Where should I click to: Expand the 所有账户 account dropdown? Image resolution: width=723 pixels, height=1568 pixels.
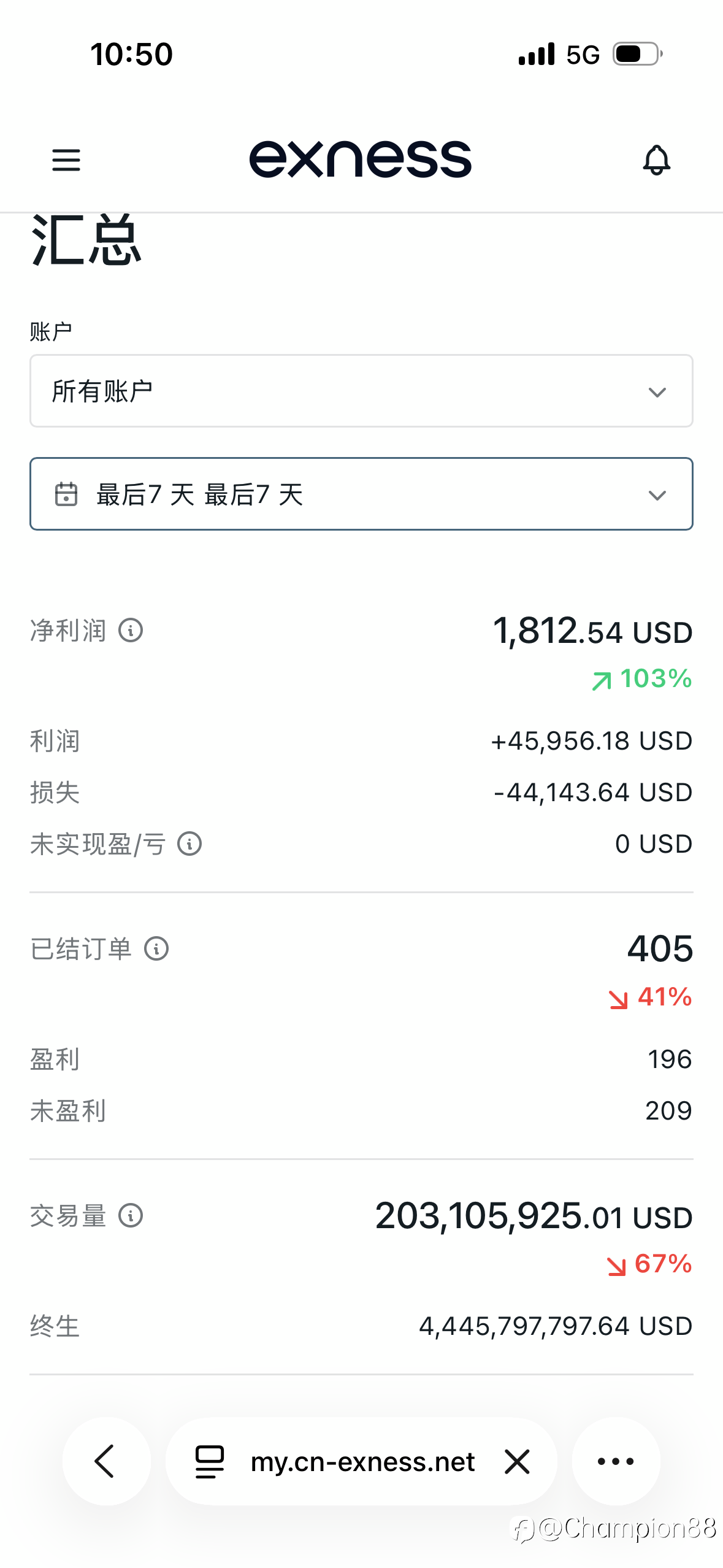pyautogui.click(x=361, y=391)
